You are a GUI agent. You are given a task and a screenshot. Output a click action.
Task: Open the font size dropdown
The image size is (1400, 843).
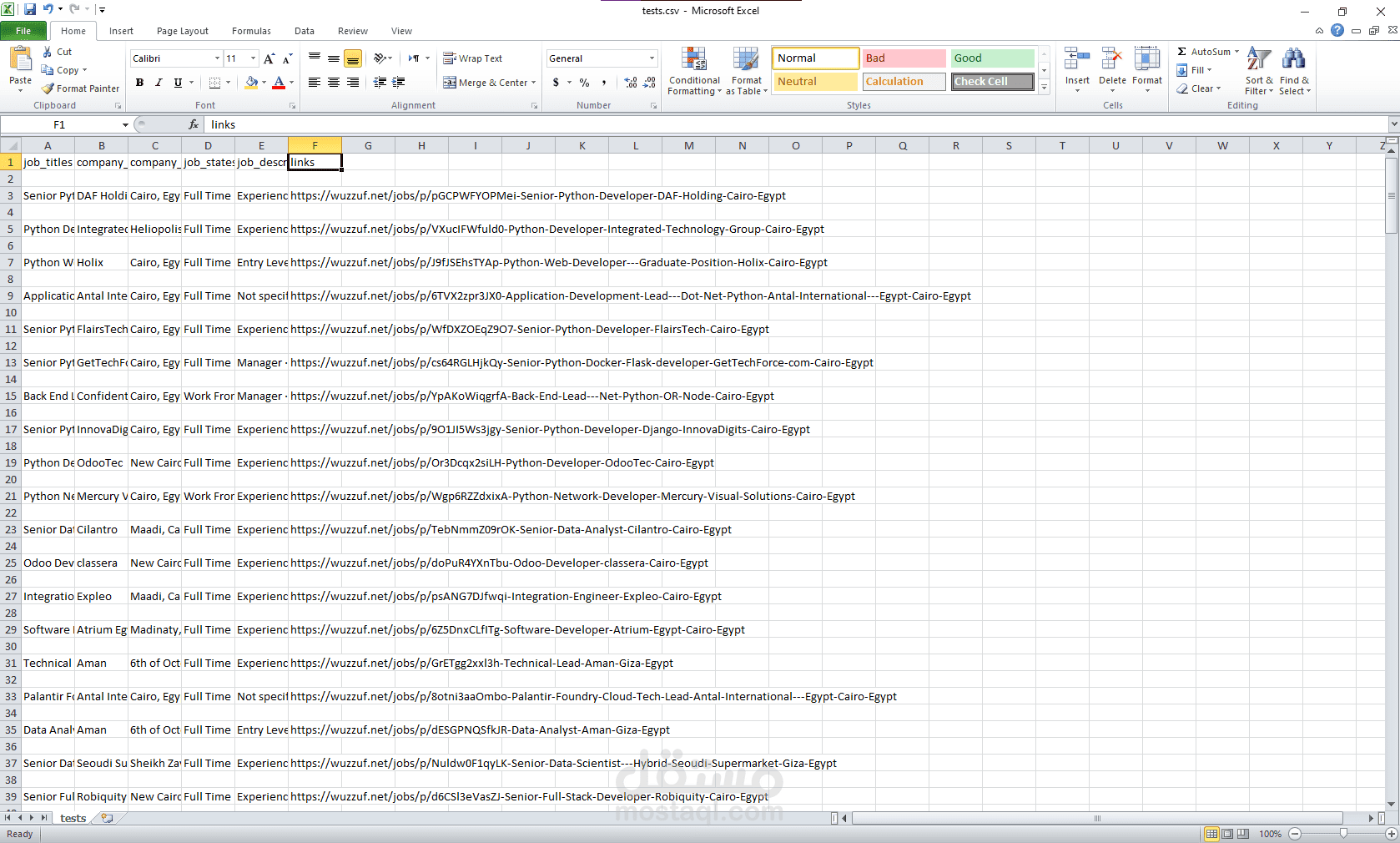coord(253,58)
